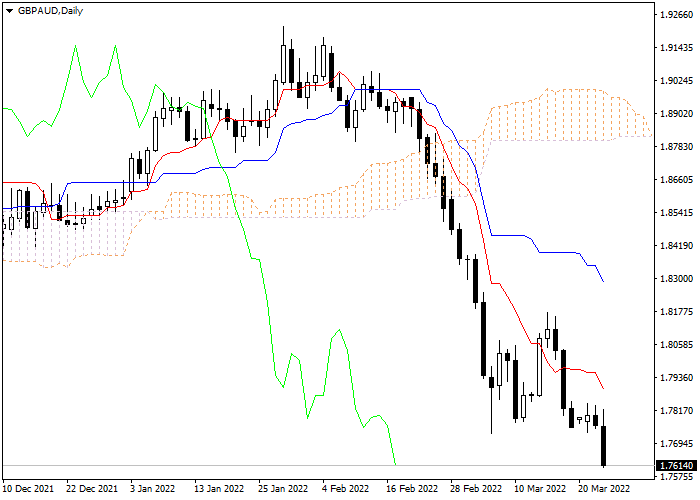Screen dimensions: 700x500
Task: Click price level 1.86605 on the axis
Action: (x=677, y=180)
